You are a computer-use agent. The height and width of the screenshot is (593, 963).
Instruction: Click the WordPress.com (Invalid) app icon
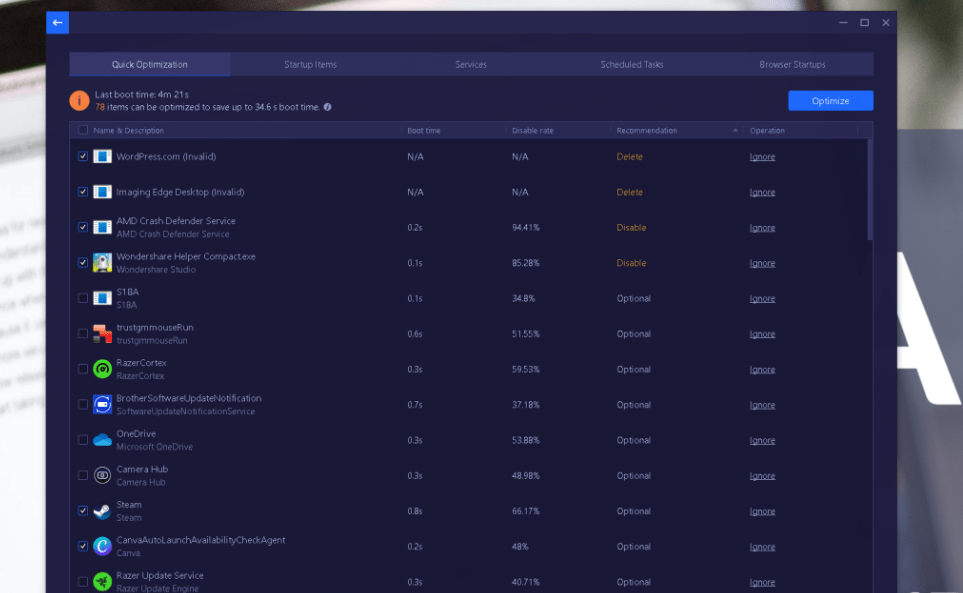coord(103,157)
